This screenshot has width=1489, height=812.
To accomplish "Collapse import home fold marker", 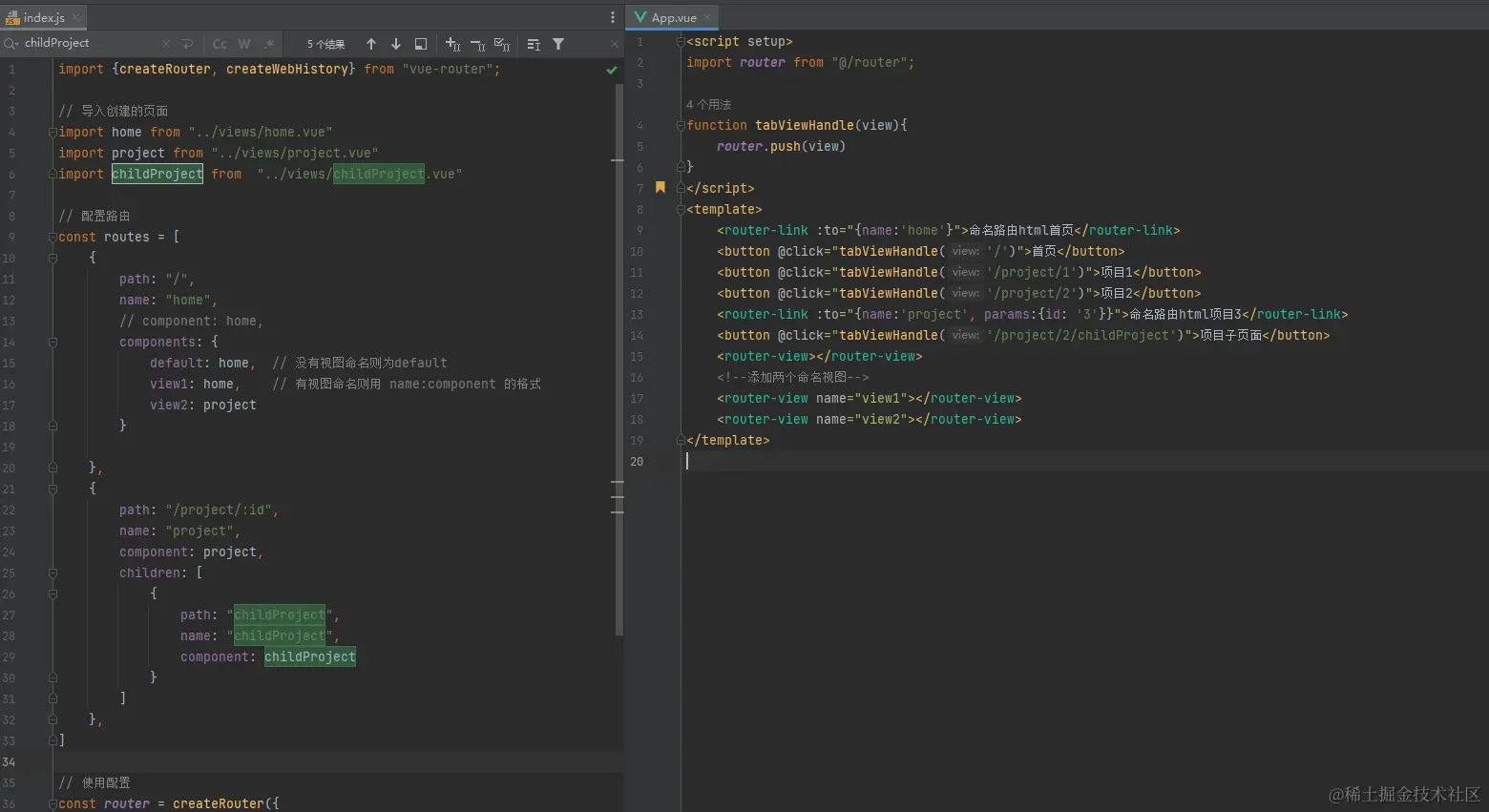I will click(x=53, y=133).
